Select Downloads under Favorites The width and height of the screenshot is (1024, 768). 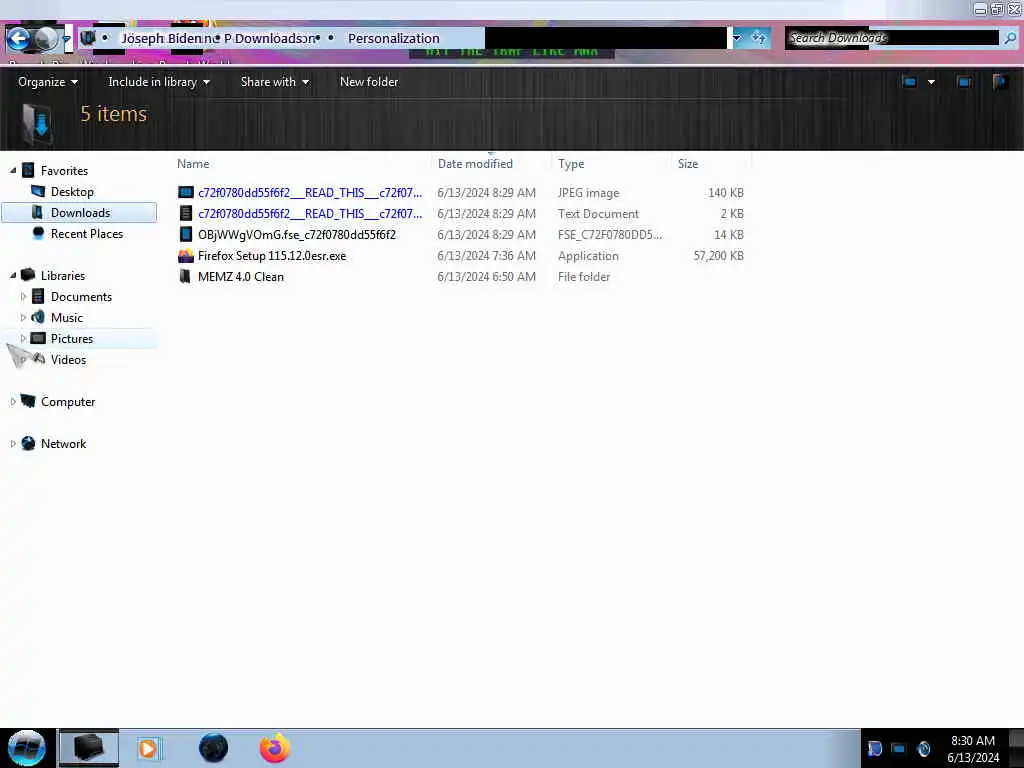[80, 212]
